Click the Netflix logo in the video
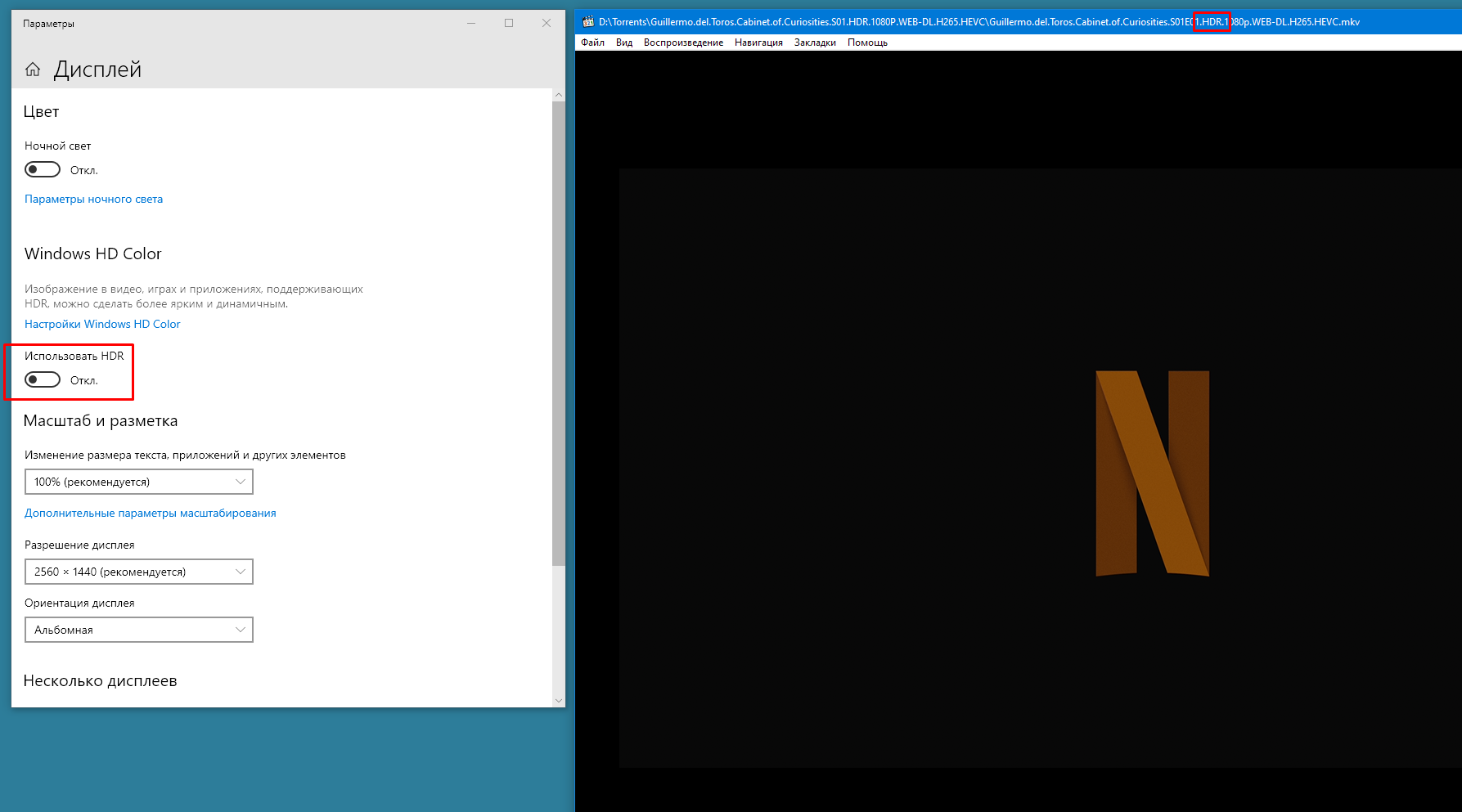 [1152, 473]
